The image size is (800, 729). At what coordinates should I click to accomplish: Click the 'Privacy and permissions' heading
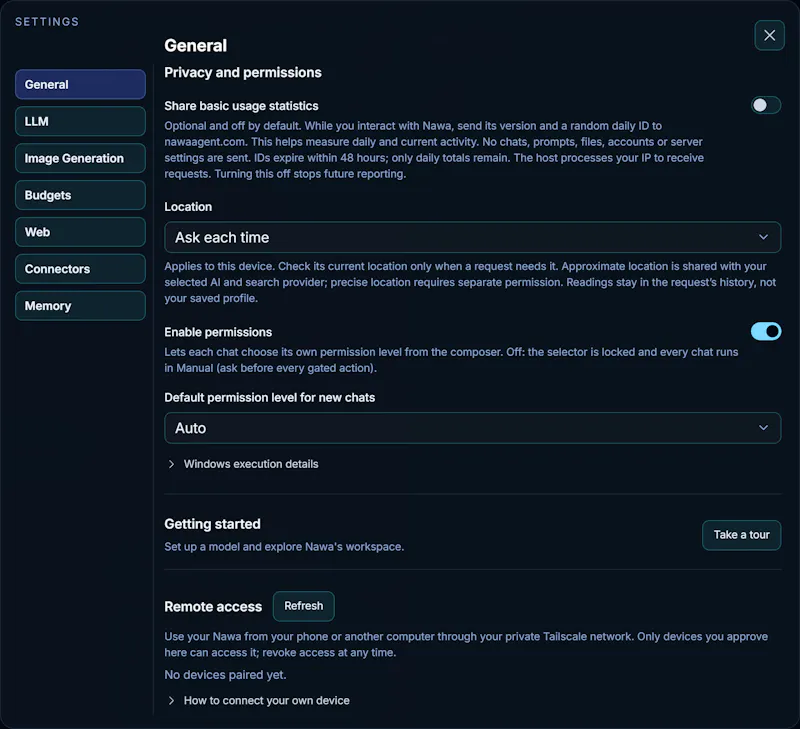click(243, 72)
